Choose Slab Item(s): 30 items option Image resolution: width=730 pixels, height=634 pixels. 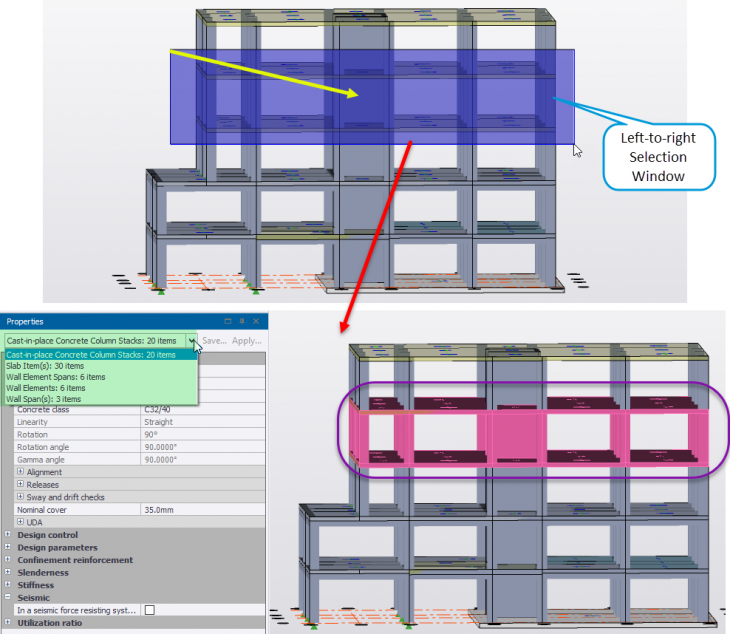[47, 366]
